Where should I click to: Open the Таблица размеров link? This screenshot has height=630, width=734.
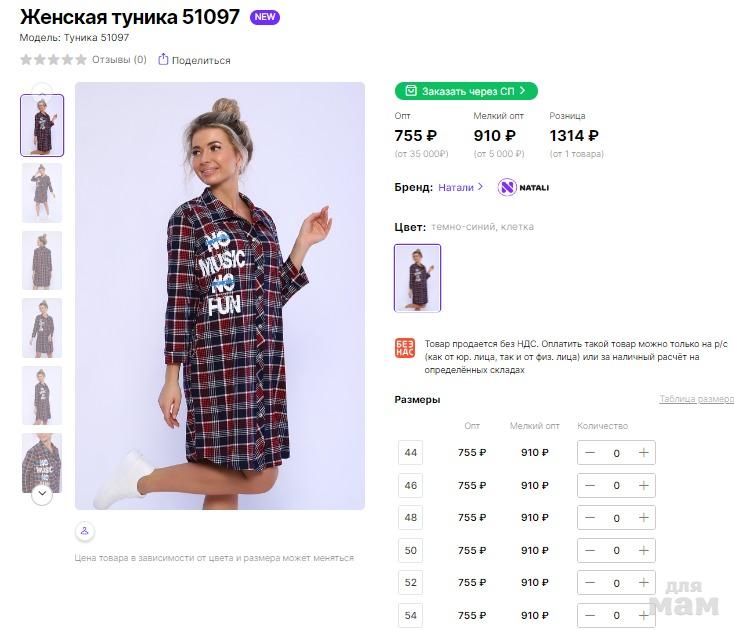696,399
